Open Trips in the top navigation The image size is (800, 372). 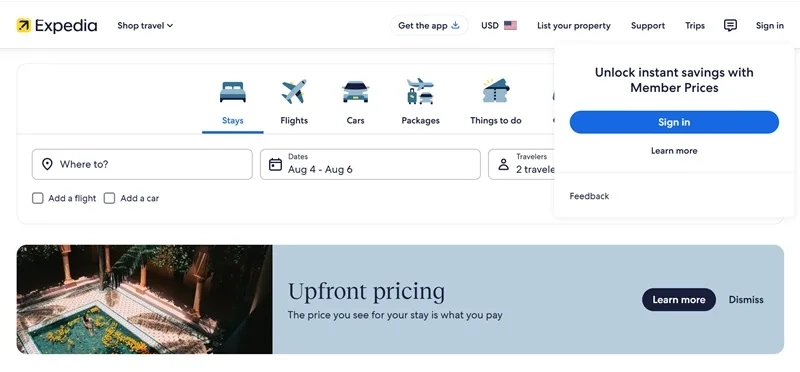click(x=695, y=26)
